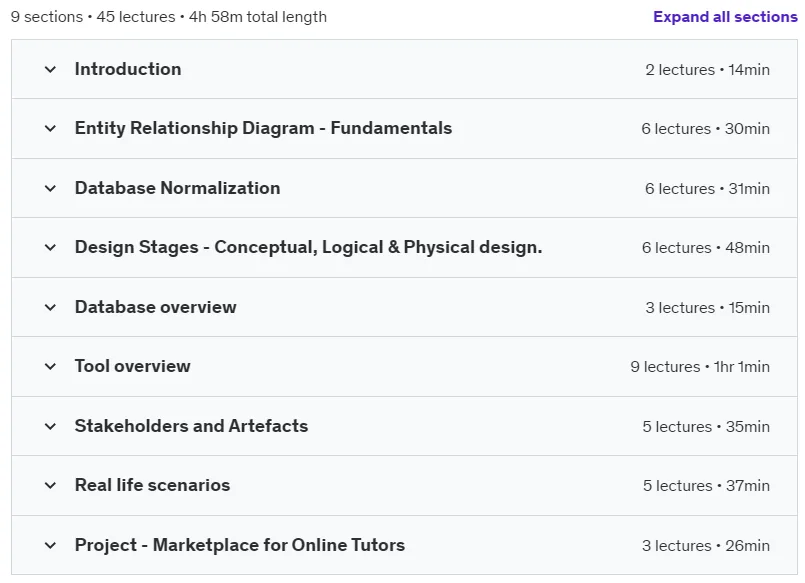805x583 pixels.
Task: Click the '9 lectures • 1hr 1min' label
Action: [700, 366]
